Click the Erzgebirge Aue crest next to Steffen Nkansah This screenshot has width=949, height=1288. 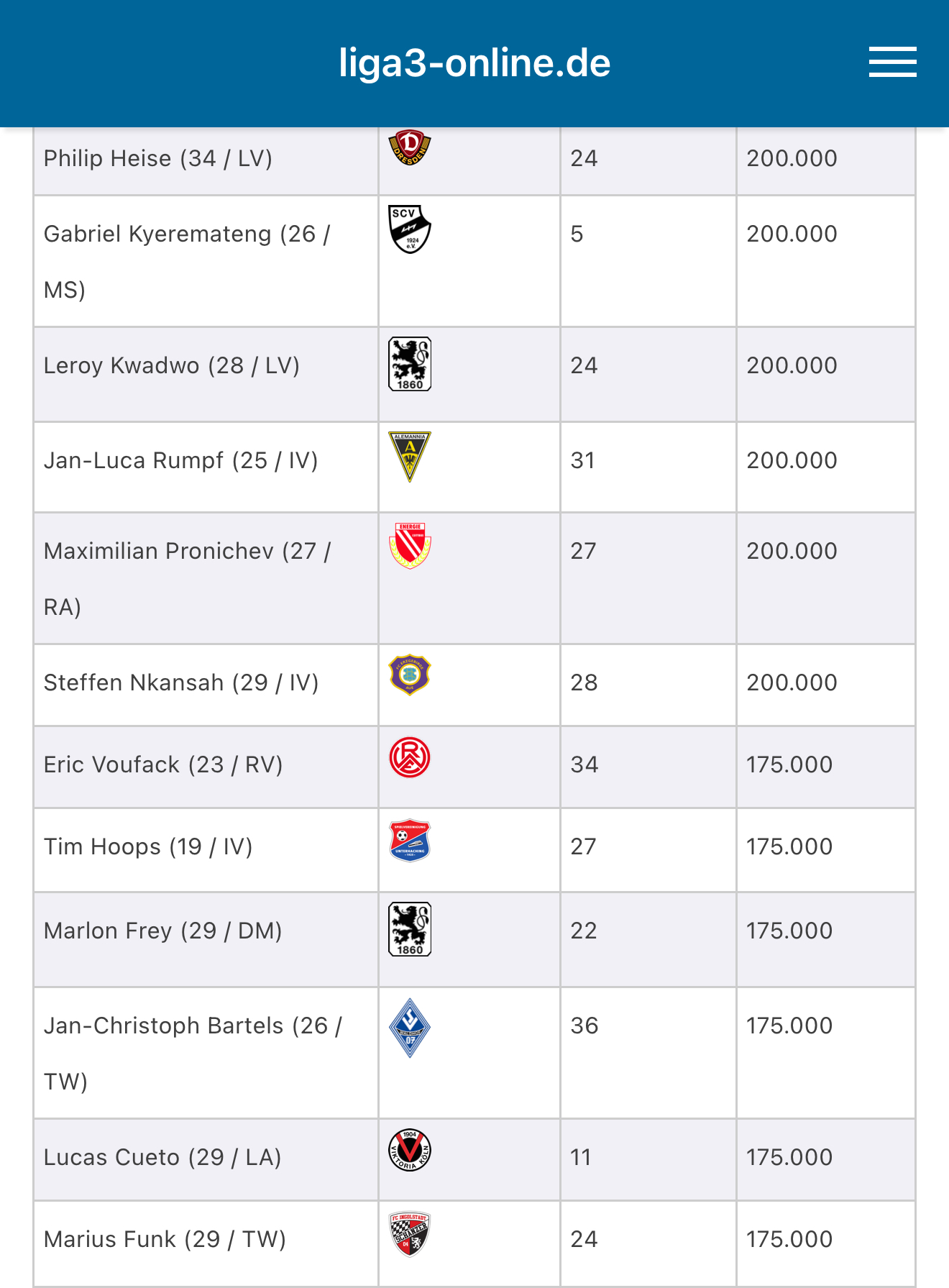[410, 675]
